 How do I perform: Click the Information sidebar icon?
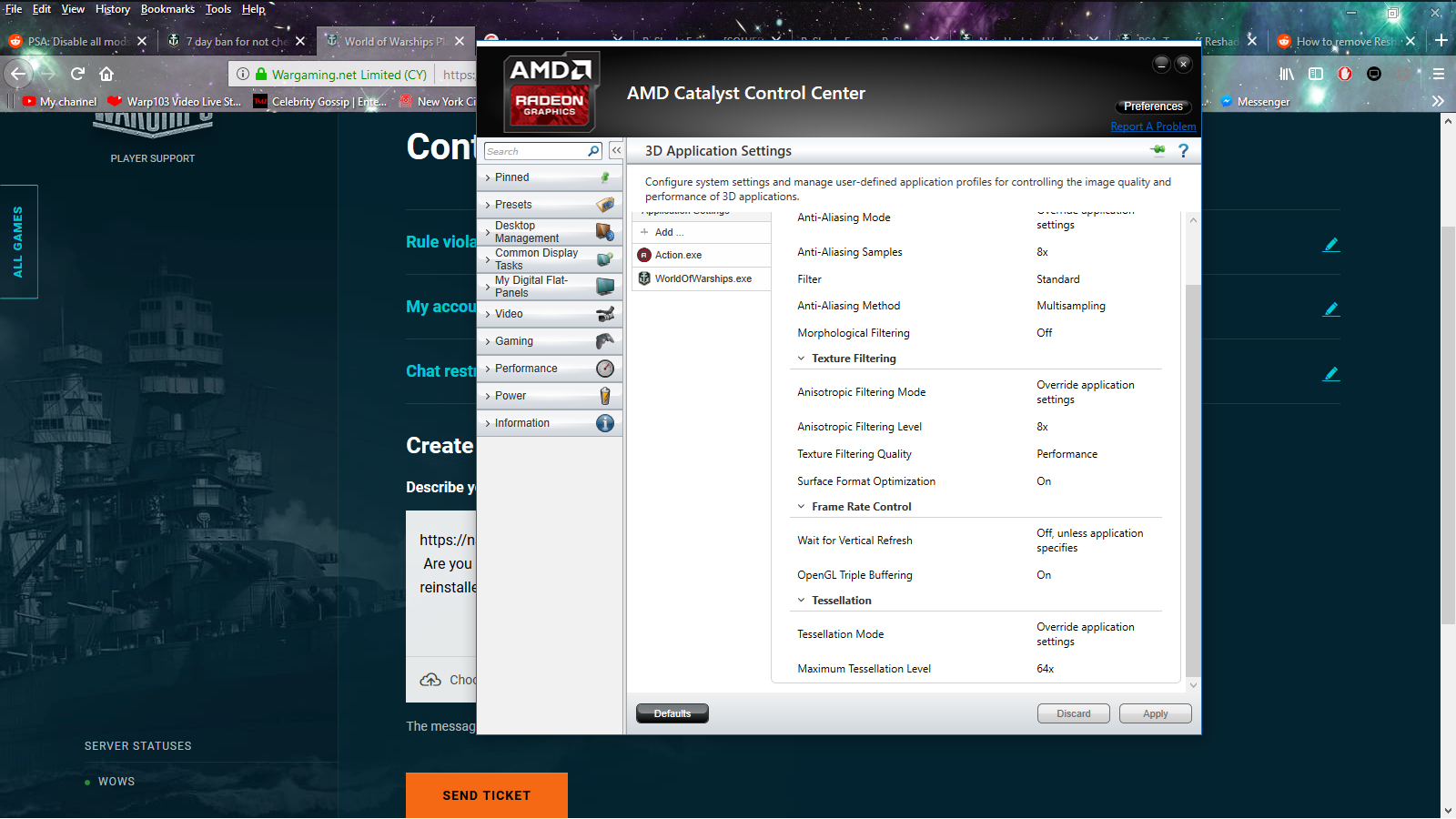click(x=604, y=423)
